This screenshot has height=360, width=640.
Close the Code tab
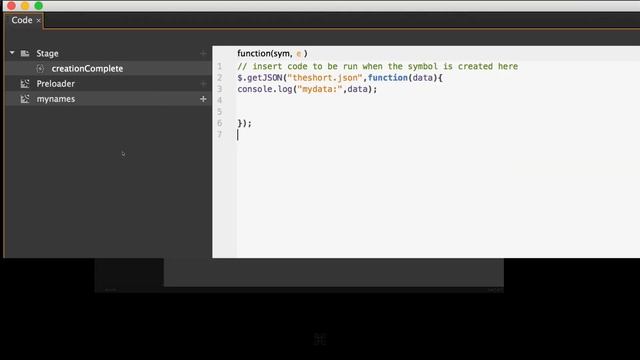pos(38,20)
